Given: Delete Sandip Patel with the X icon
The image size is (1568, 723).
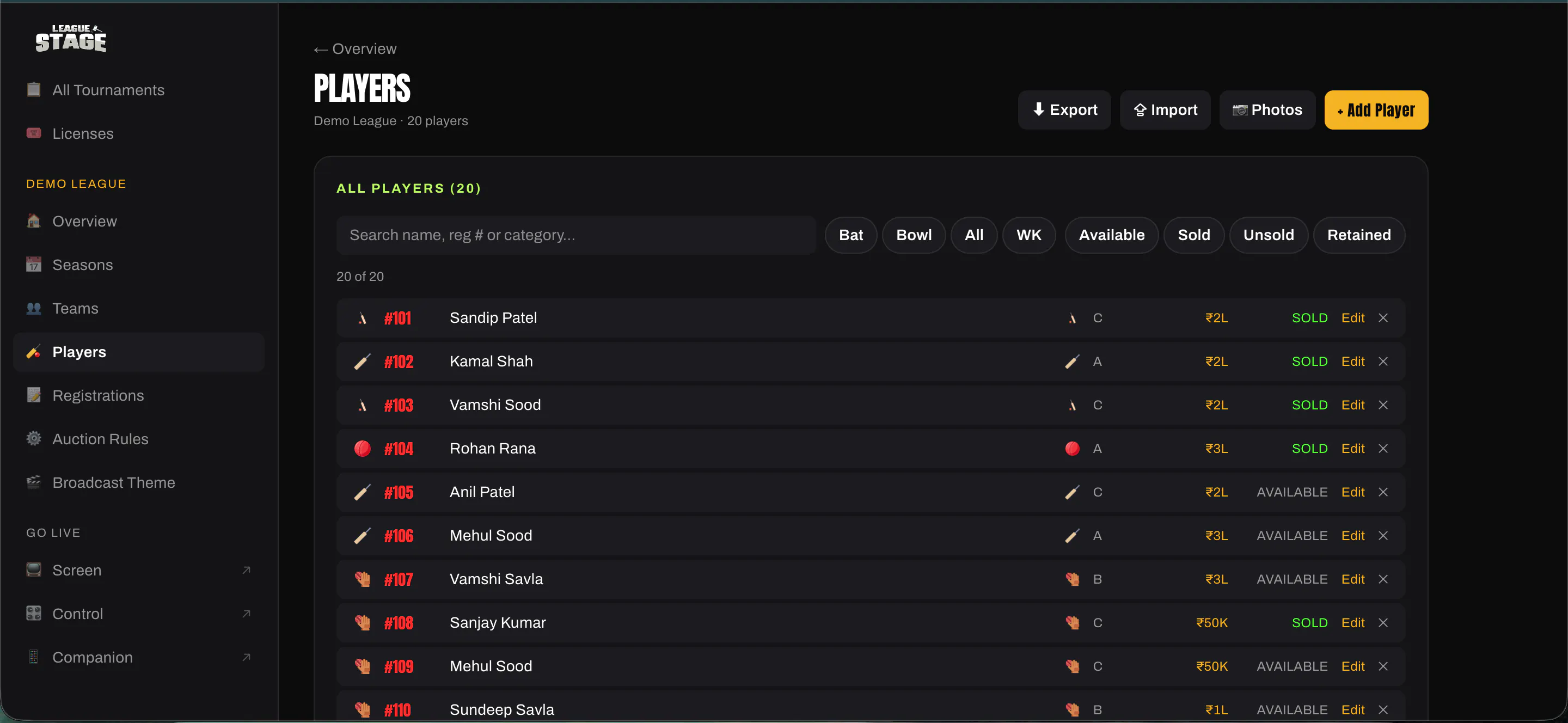Looking at the screenshot, I should (1383, 318).
